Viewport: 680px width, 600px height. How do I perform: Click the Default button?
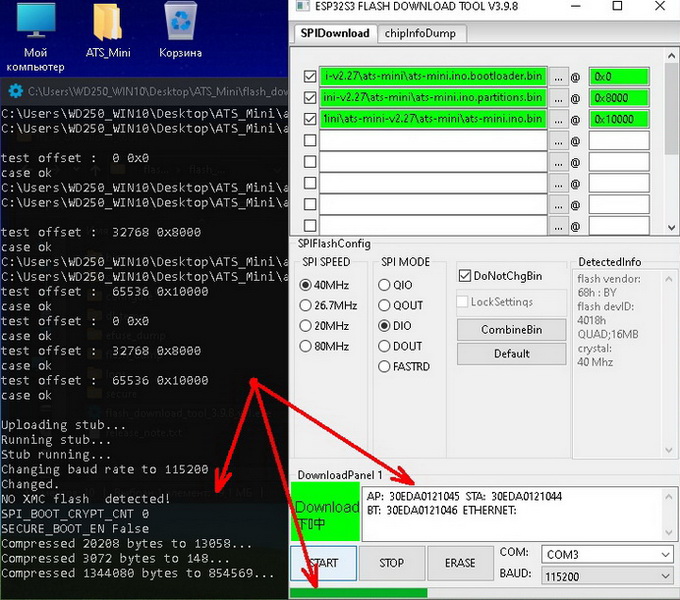pos(511,354)
